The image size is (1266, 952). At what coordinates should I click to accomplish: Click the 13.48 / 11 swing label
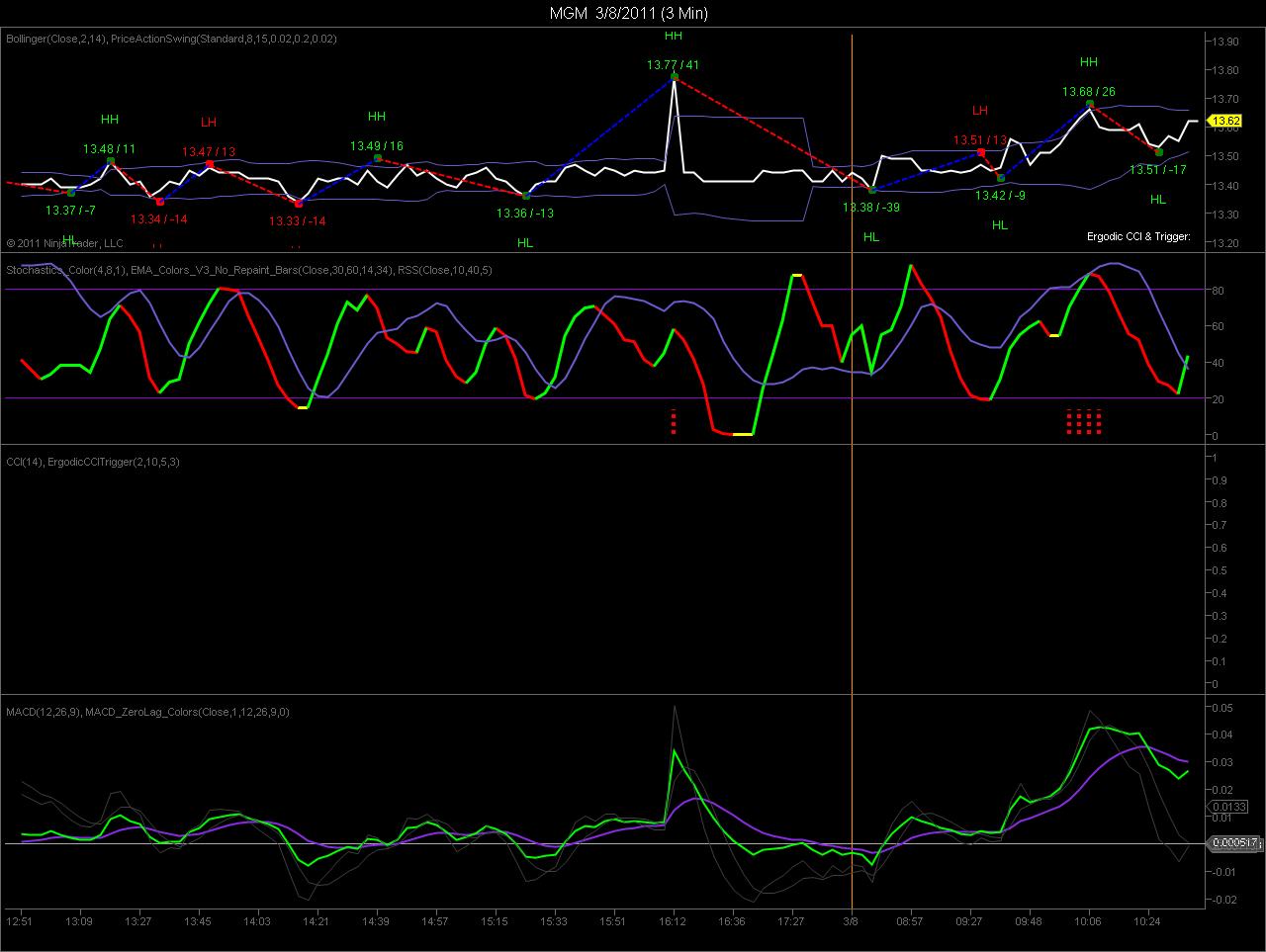110,148
